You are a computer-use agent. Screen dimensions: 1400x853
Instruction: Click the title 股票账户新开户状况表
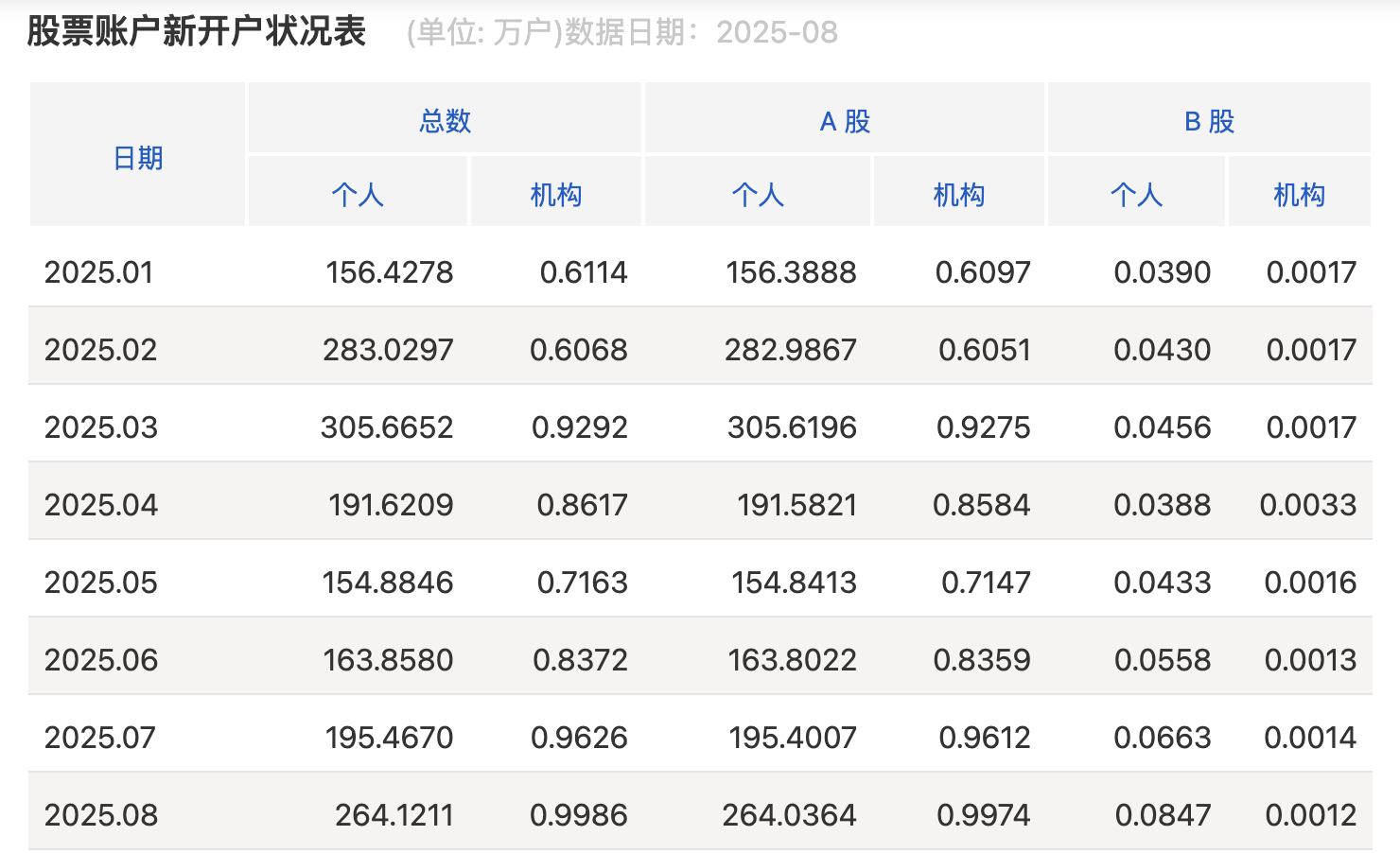pyautogui.click(x=197, y=31)
